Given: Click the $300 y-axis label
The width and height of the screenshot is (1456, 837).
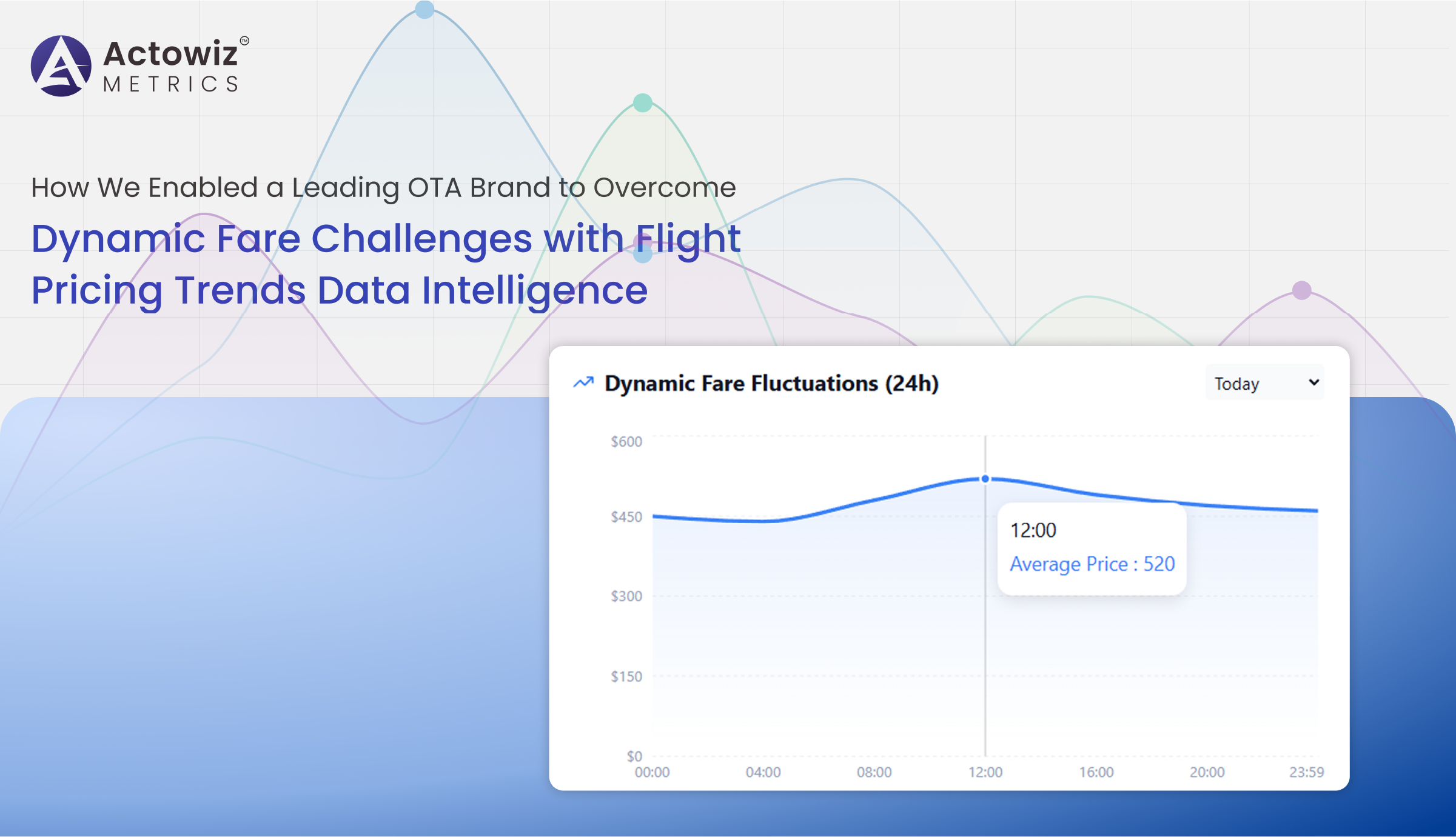Looking at the screenshot, I should tap(626, 596).
